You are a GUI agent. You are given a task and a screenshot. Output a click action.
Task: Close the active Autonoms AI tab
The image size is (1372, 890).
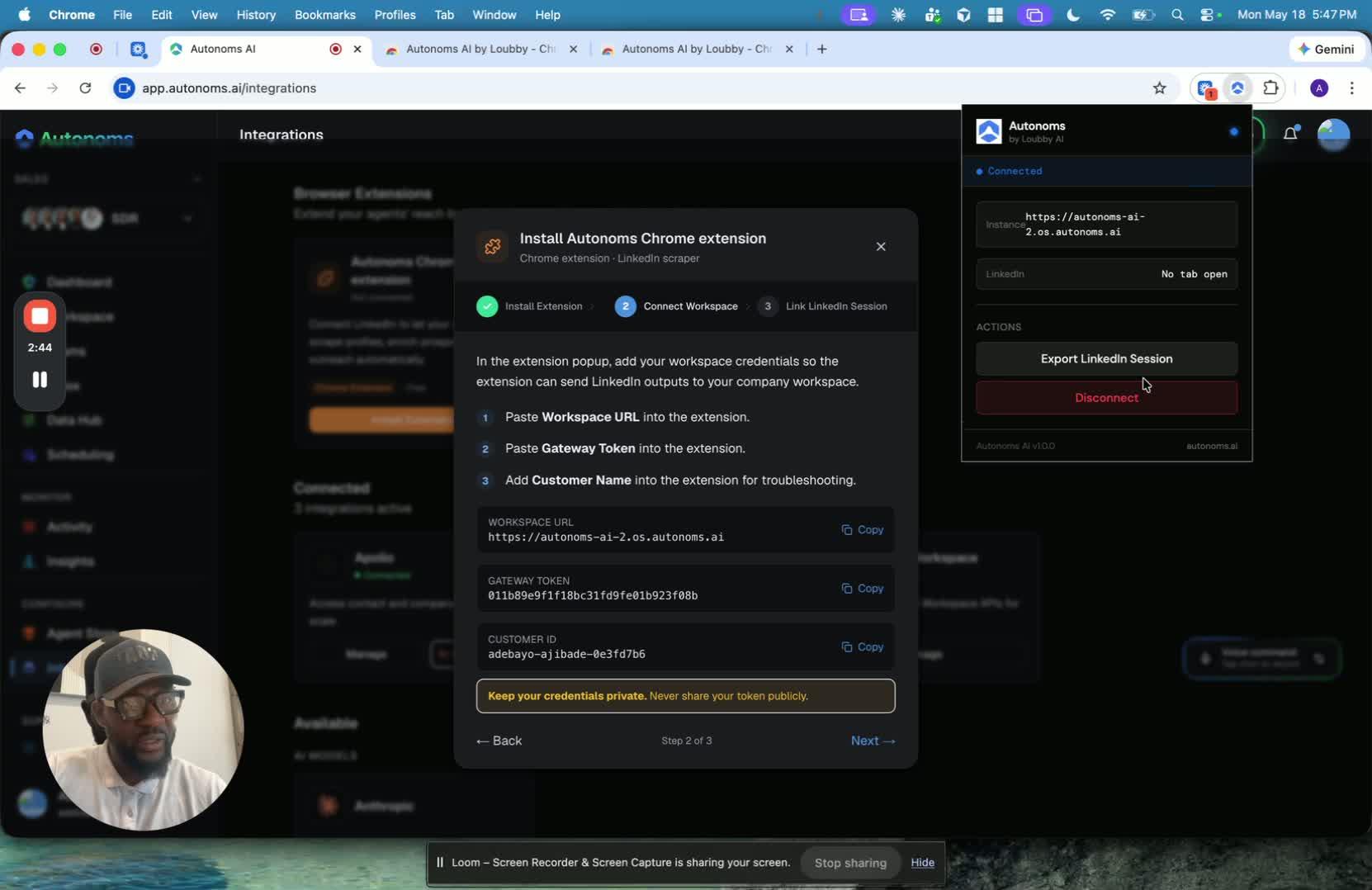357,49
